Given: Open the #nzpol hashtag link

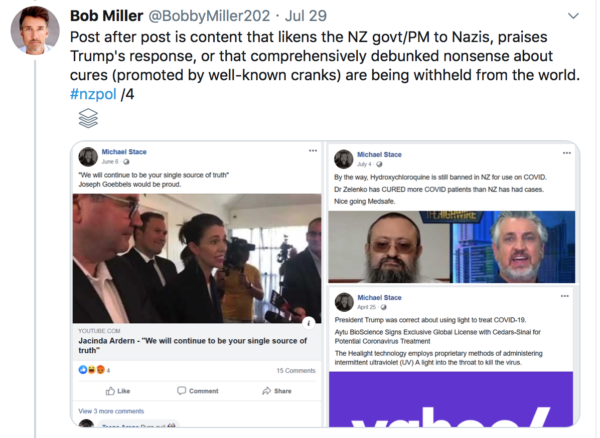Looking at the screenshot, I should pos(93,94).
